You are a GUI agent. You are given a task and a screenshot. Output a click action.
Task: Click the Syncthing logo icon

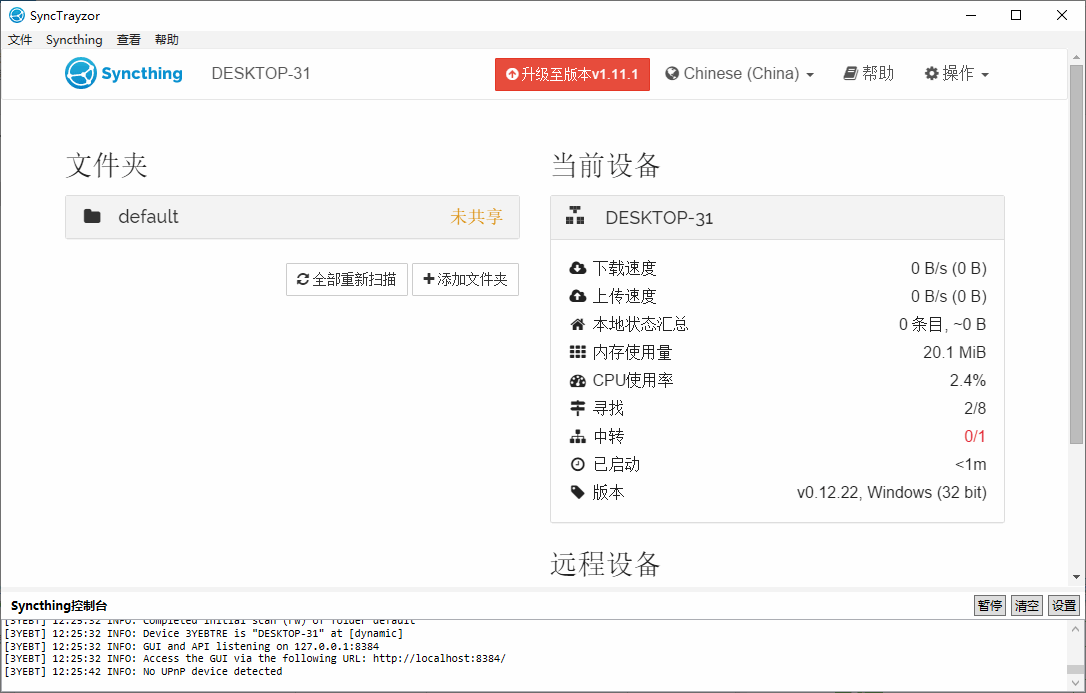tap(80, 73)
